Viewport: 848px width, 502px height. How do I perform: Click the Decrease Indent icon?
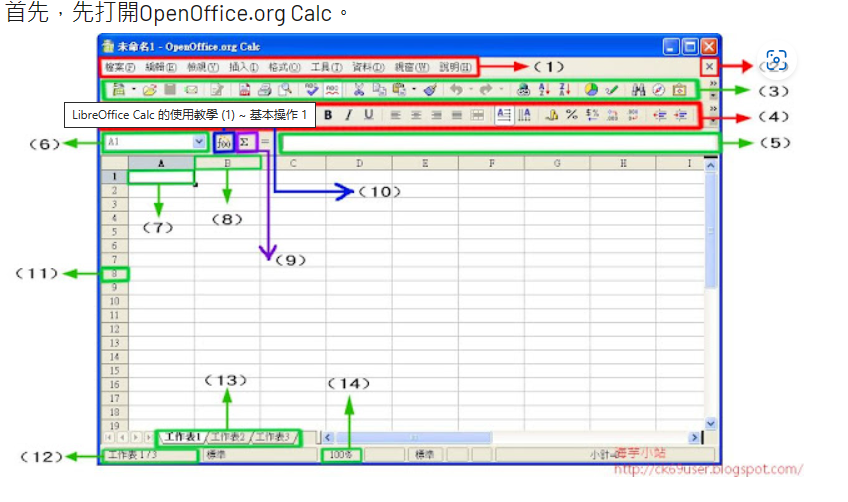pos(660,115)
